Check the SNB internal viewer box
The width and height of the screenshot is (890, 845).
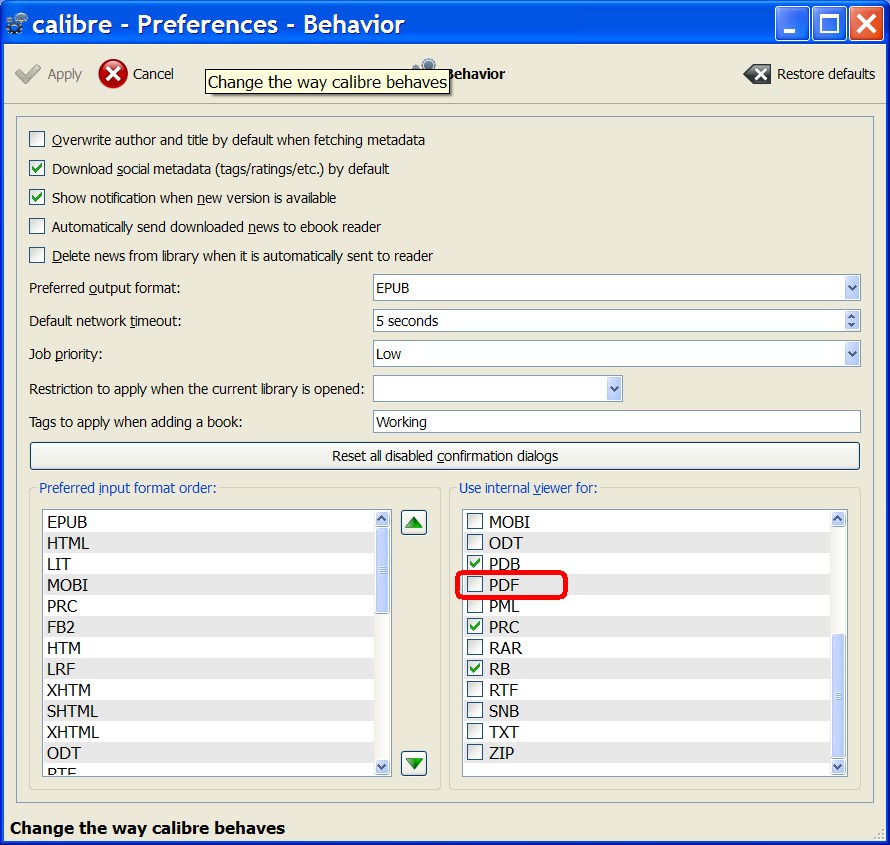(x=475, y=710)
